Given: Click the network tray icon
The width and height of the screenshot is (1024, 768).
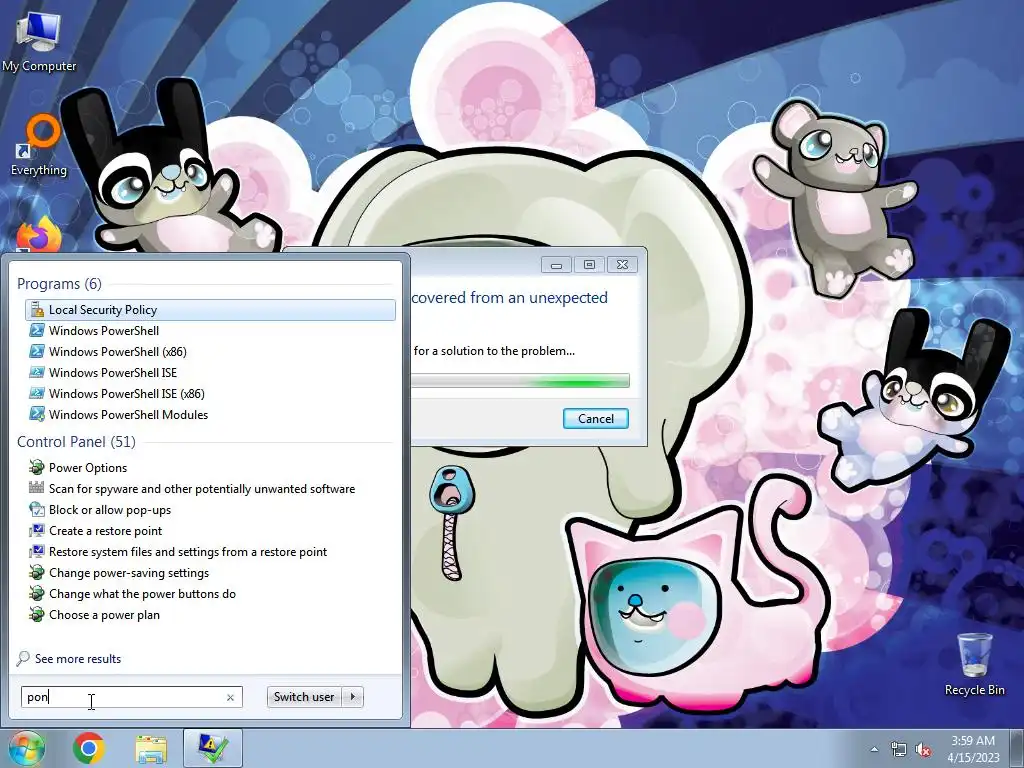Looking at the screenshot, I should 899,749.
